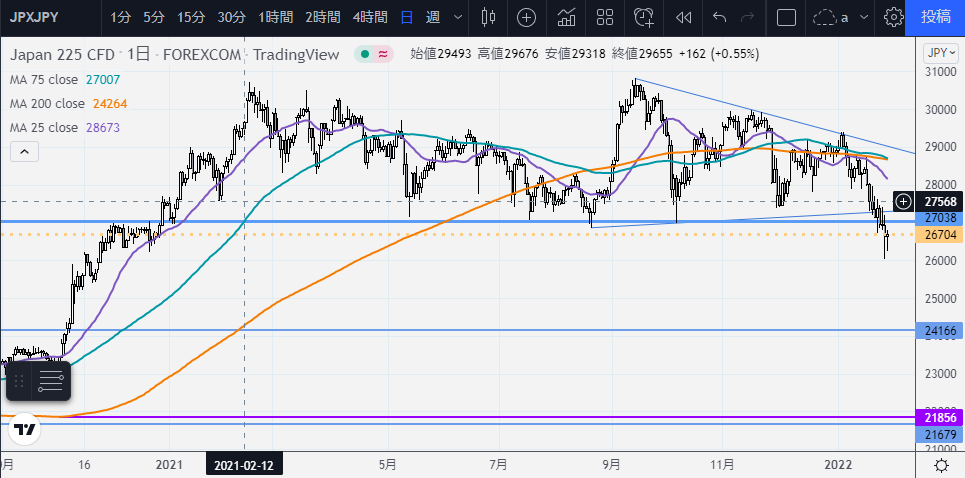Select the blue horizontal line at 24166
The height and width of the screenshot is (478, 965).
[x=458, y=330]
